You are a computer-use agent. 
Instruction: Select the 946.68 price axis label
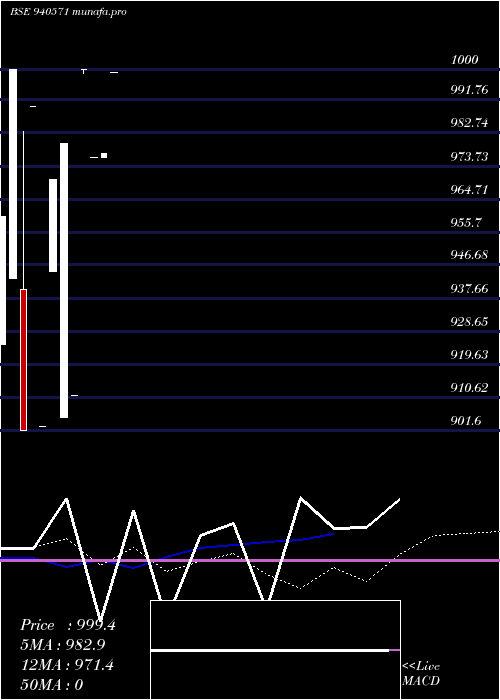(x=469, y=255)
